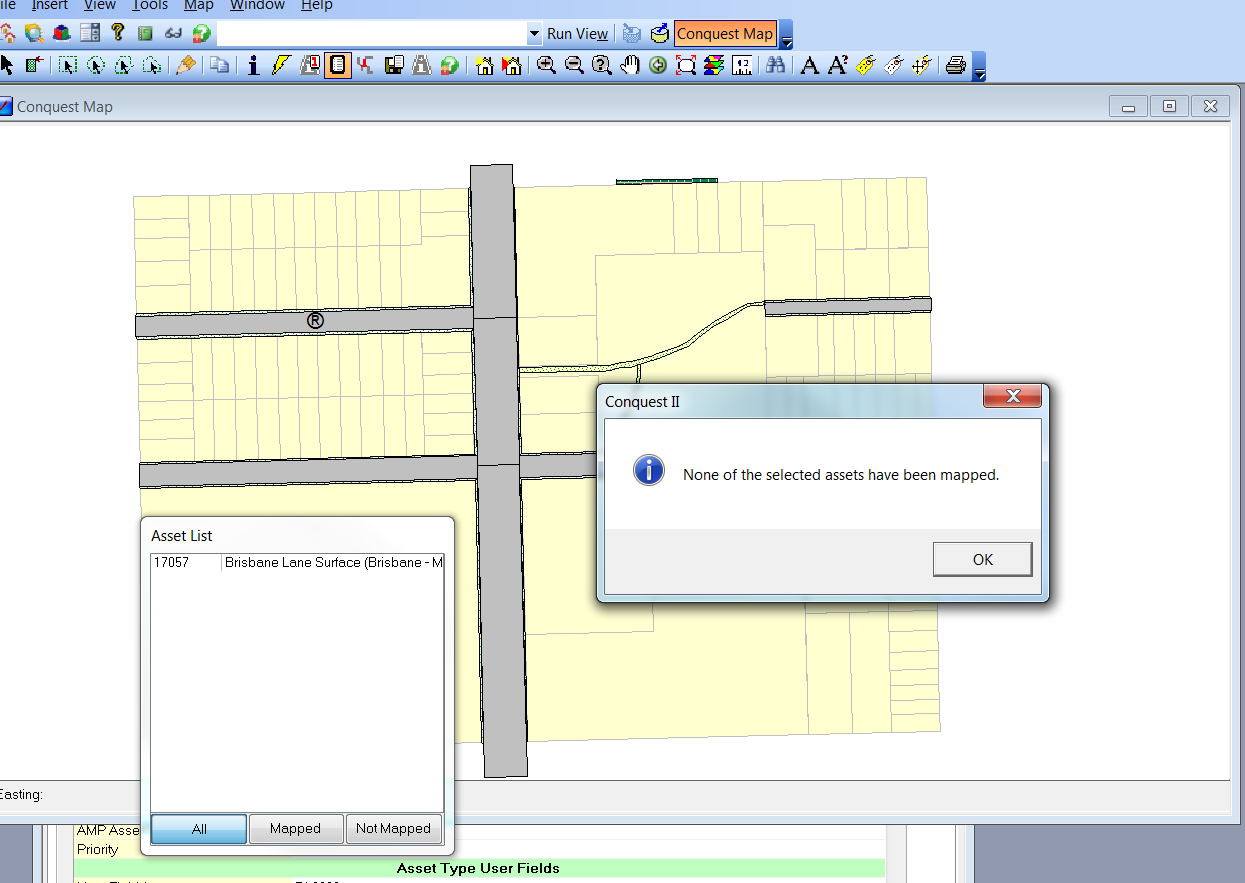Maximize the Conquest Map child window

[1169, 106]
